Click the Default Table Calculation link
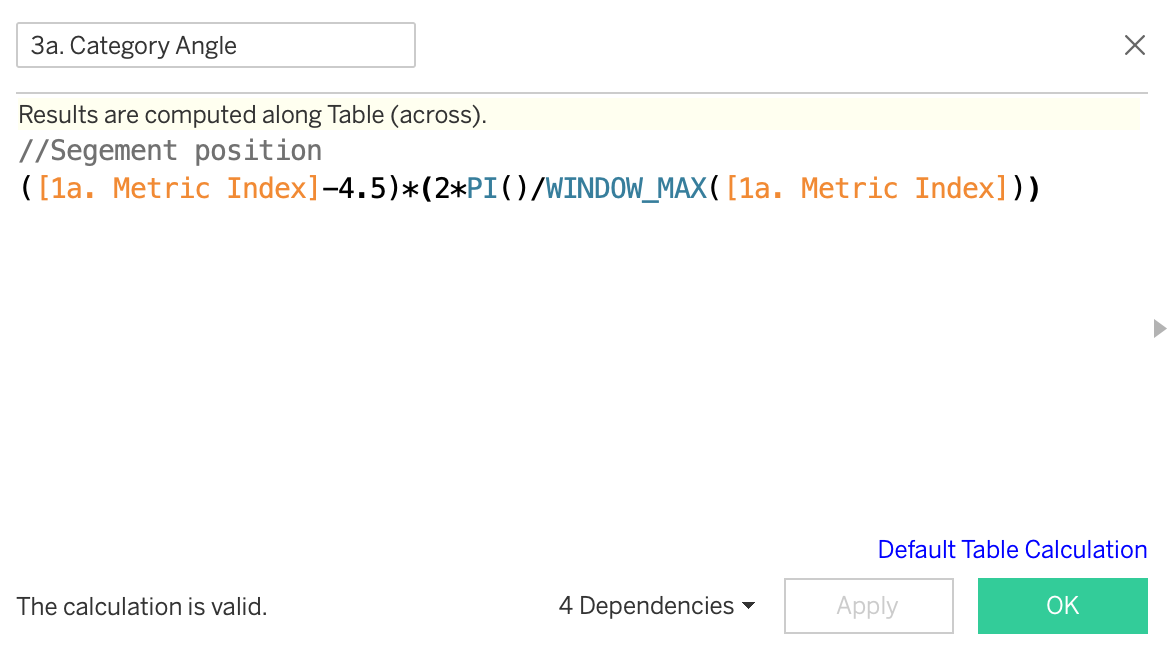The height and width of the screenshot is (654, 1168). (1012, 550)
